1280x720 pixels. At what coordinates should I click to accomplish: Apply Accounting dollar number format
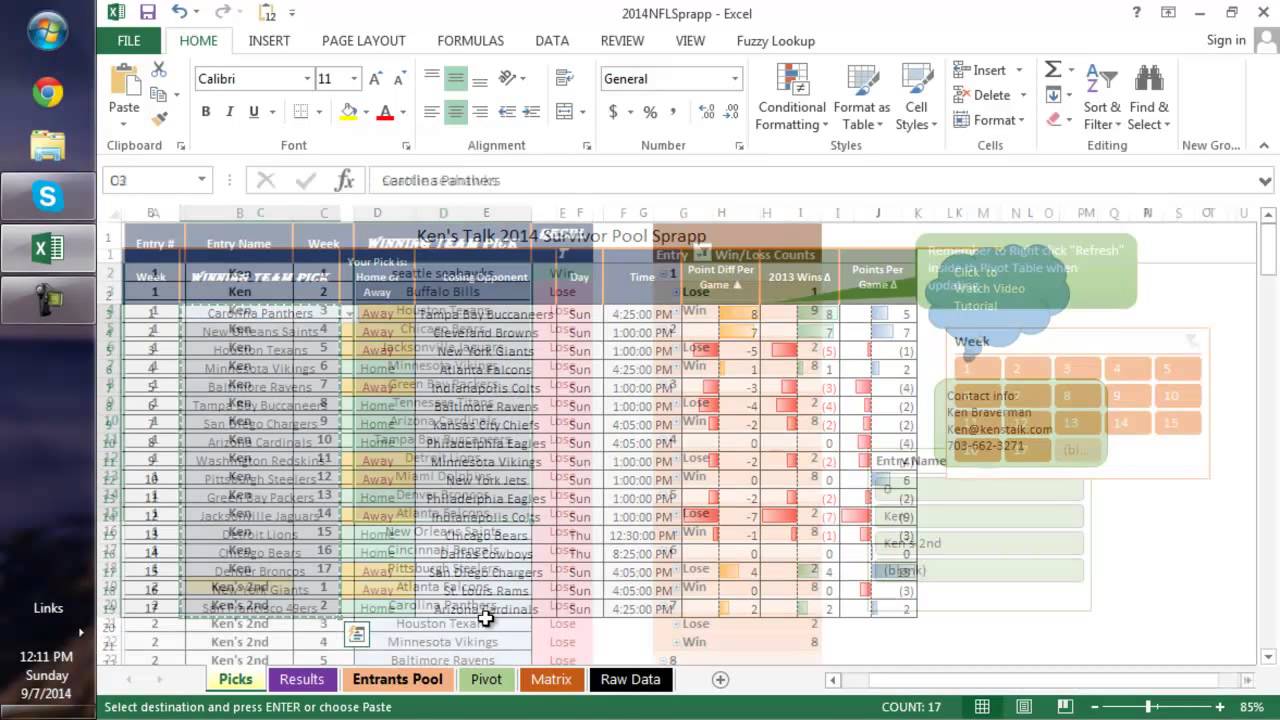tap(613, 112)
